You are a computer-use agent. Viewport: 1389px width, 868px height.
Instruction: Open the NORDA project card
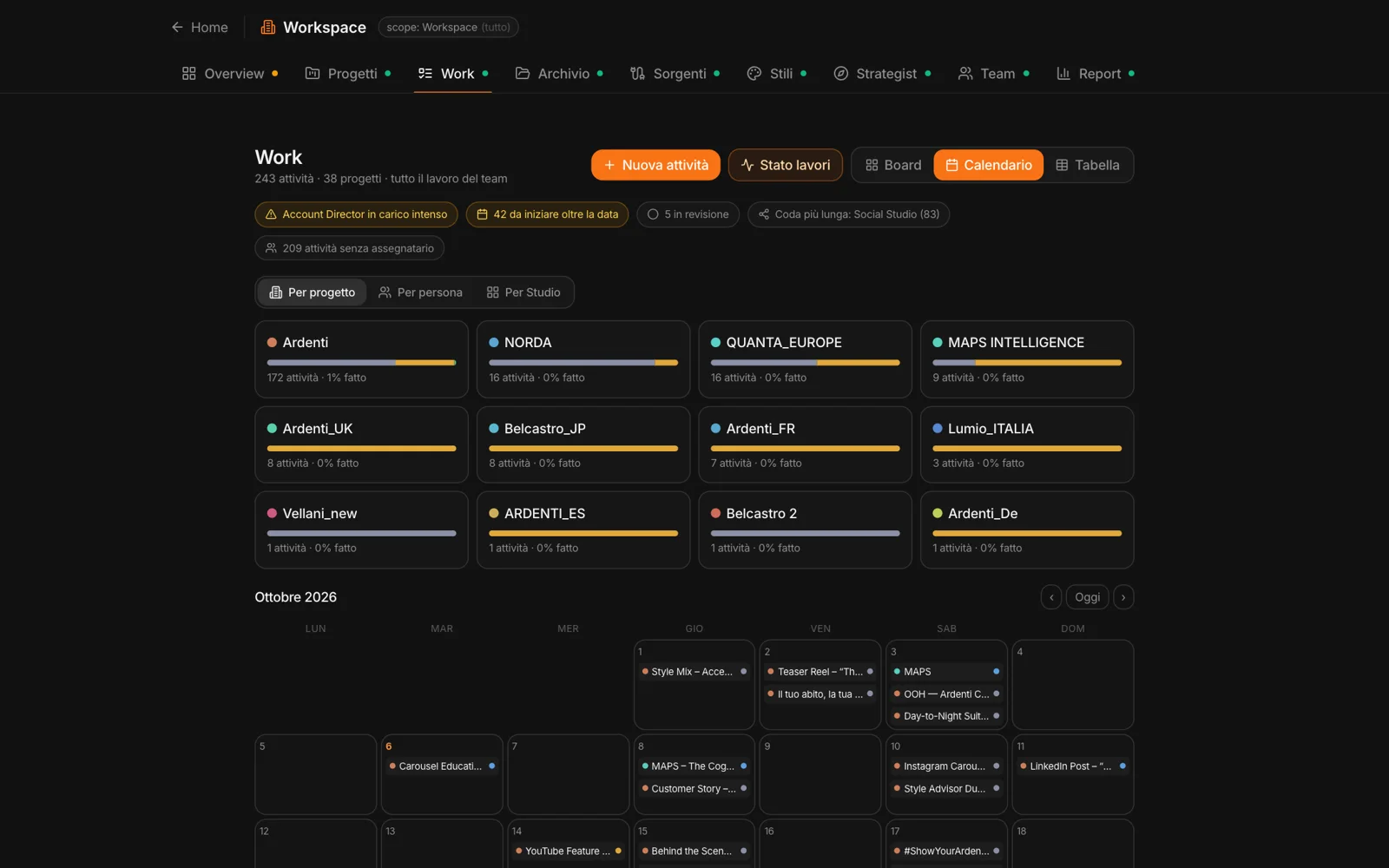coord(583,359)
